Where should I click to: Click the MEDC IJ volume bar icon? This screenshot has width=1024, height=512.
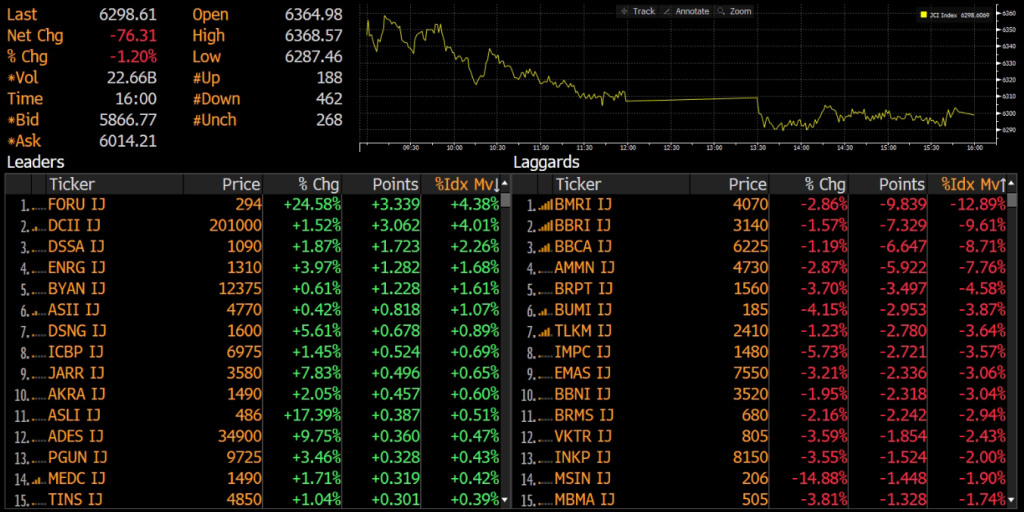(39, 479)
